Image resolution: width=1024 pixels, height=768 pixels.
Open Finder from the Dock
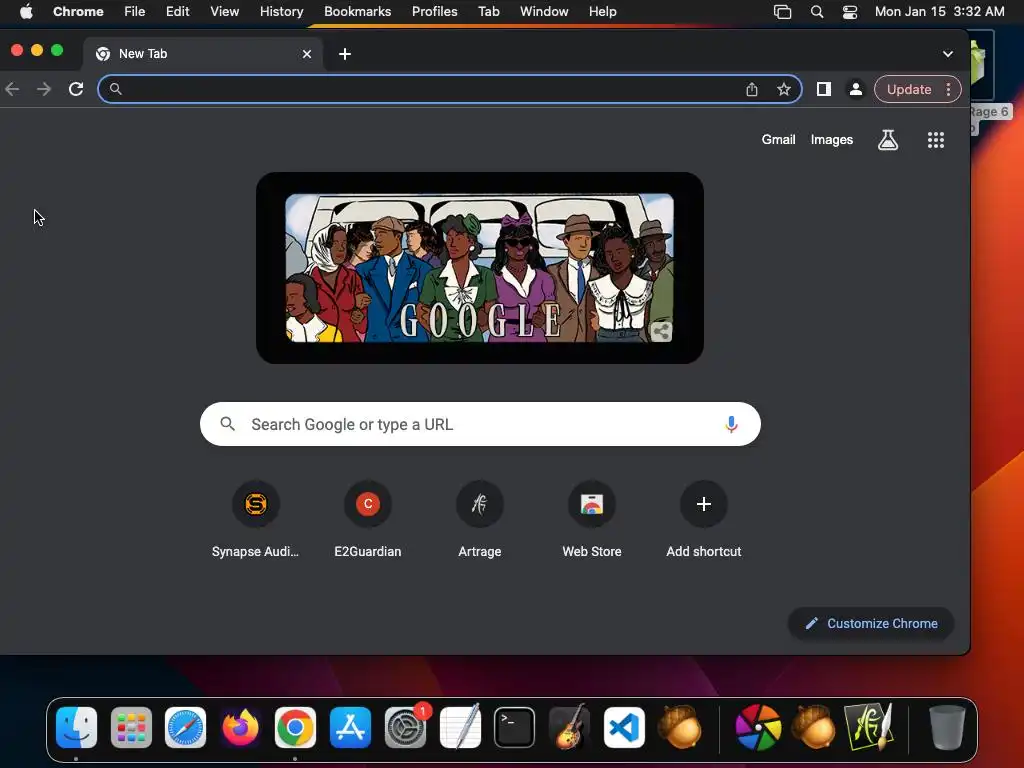[x=76, y=728]
